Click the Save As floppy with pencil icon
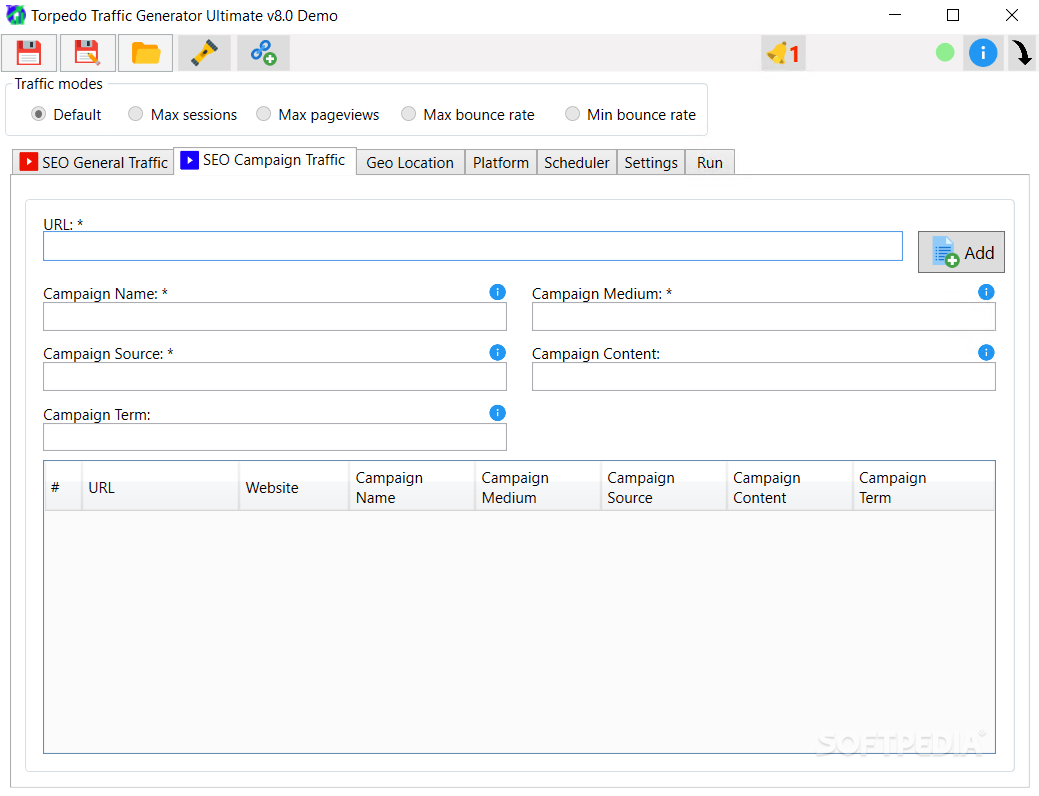1039x796 pixels. 87,53
